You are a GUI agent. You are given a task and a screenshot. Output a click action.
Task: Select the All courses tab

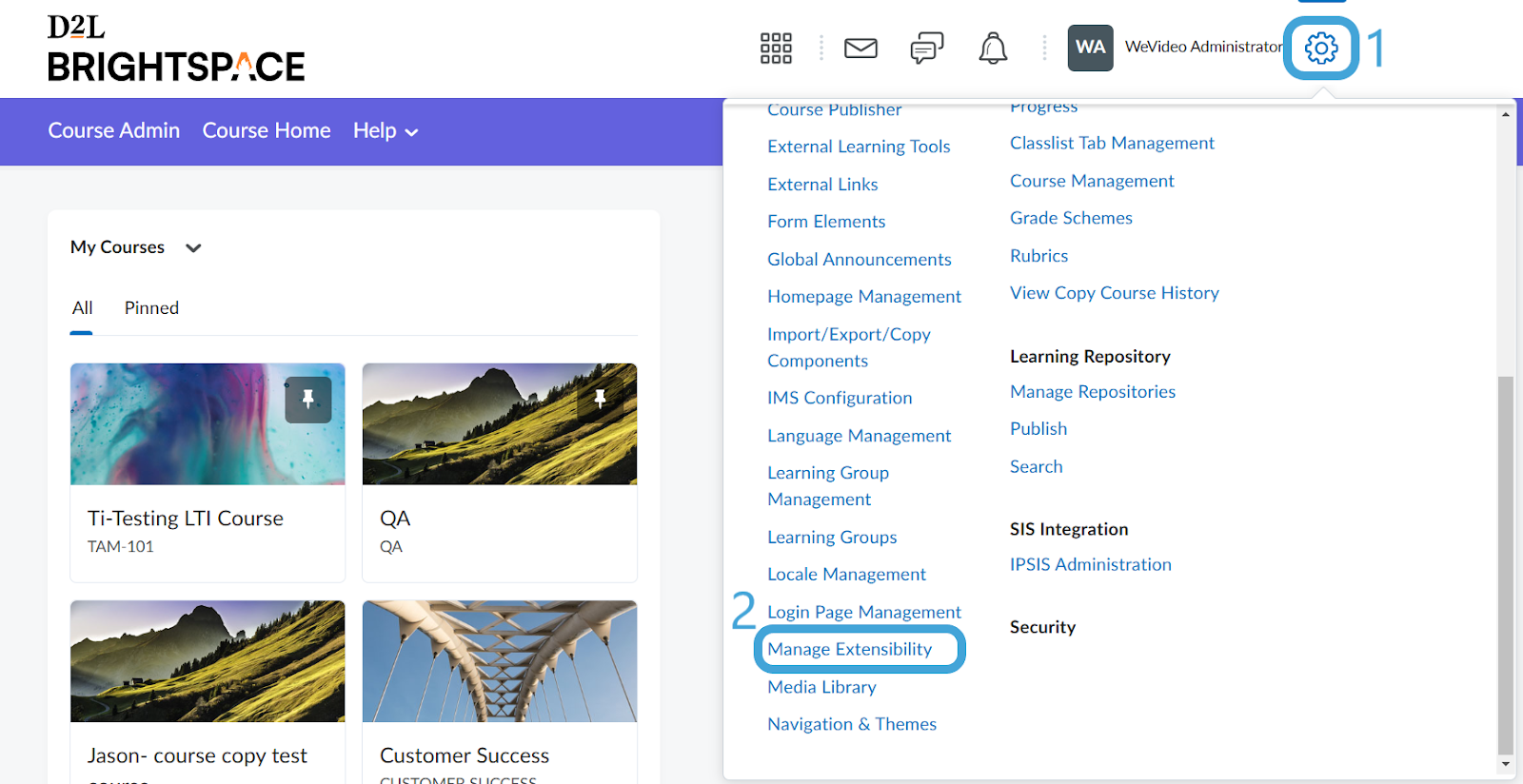pos(82,308)
